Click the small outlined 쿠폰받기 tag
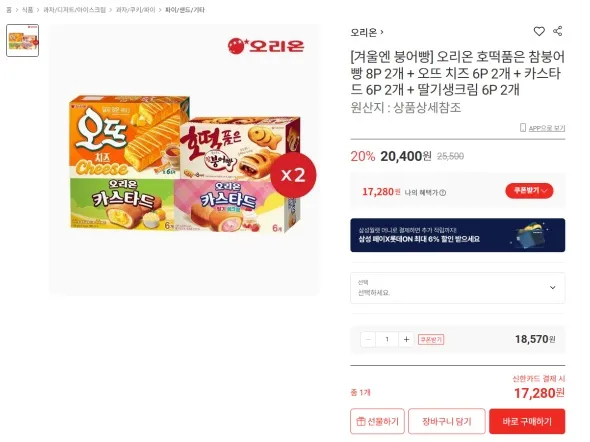 click(431, 339)
